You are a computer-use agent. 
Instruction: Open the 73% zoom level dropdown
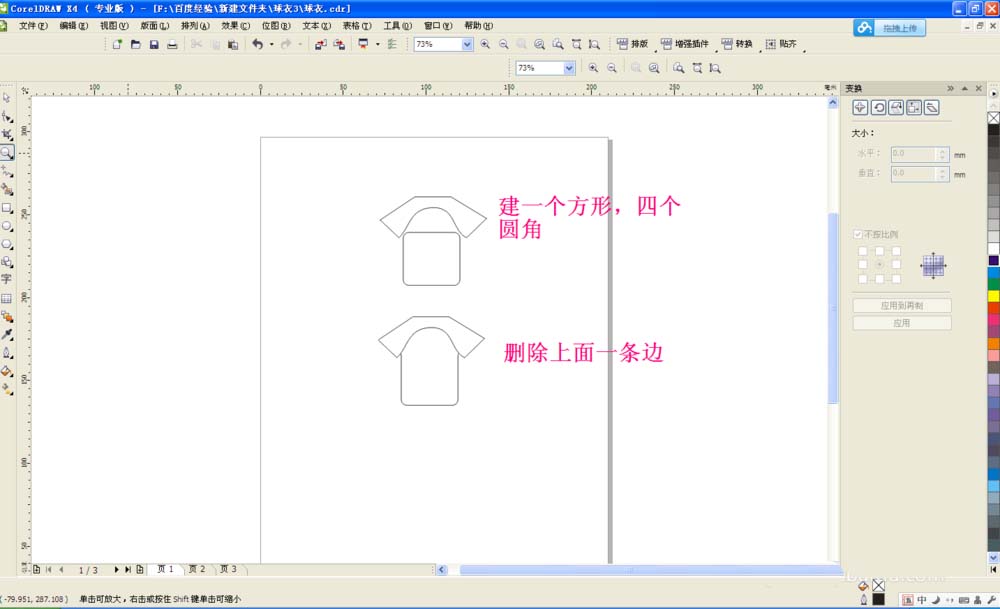[466, 44]
